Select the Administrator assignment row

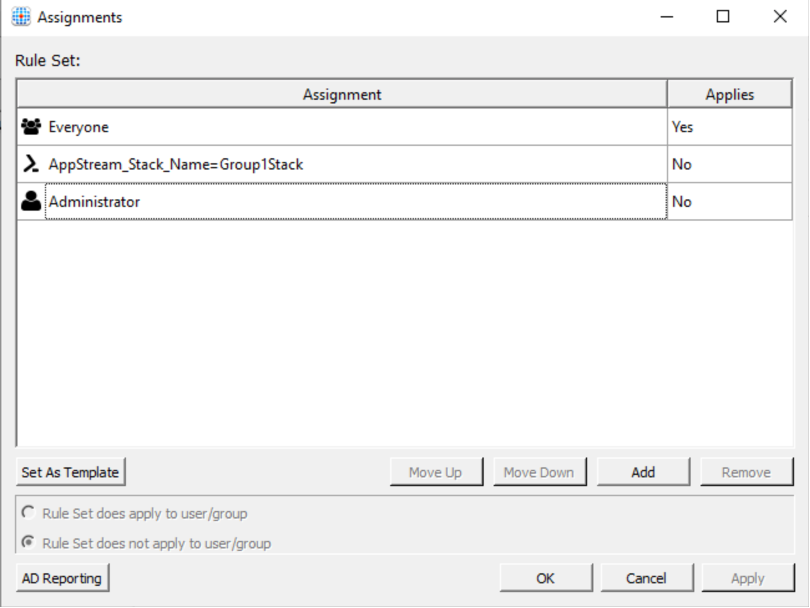[x=300, y=201]
